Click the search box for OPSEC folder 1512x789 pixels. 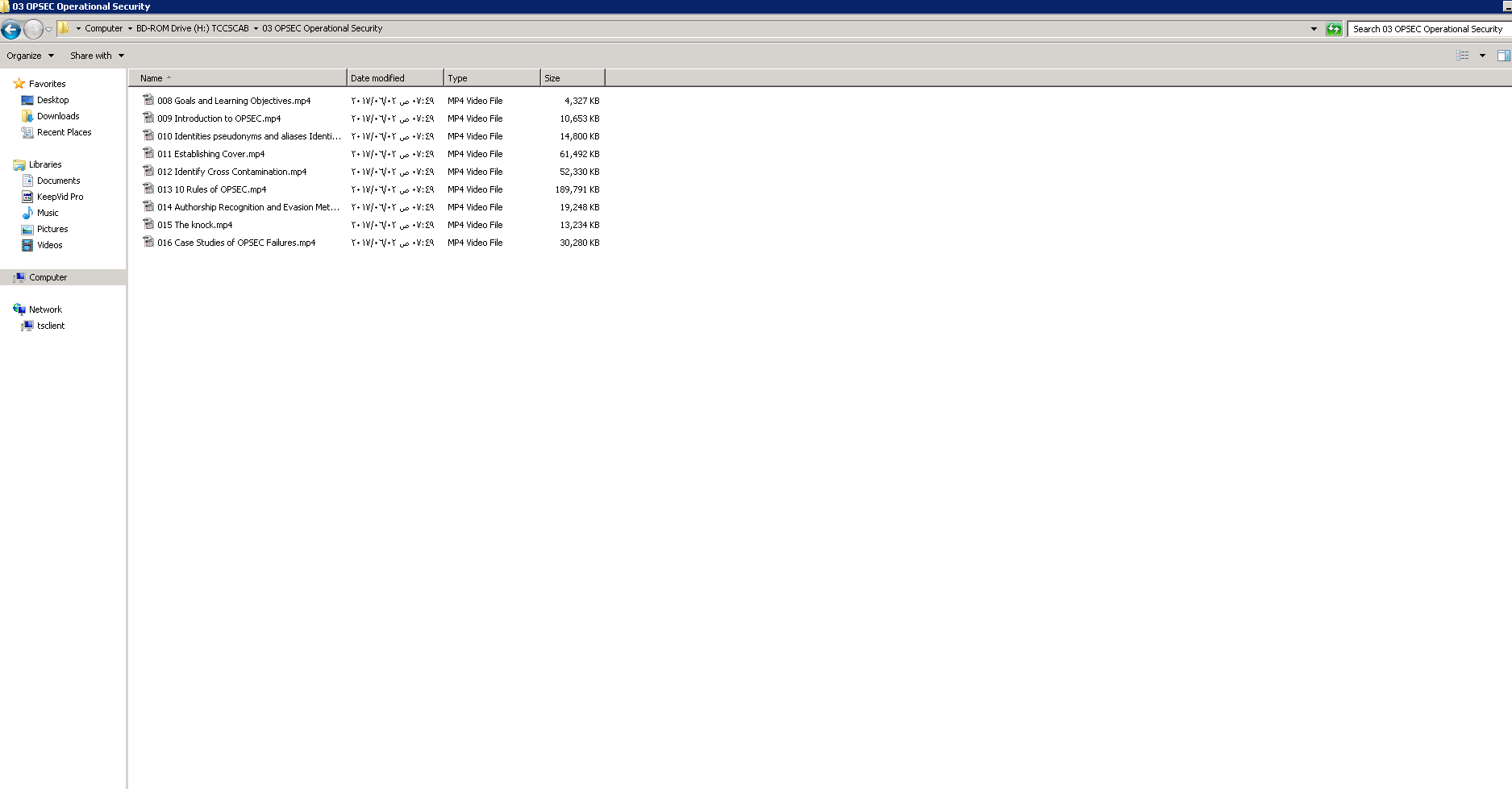(1427, 29)
